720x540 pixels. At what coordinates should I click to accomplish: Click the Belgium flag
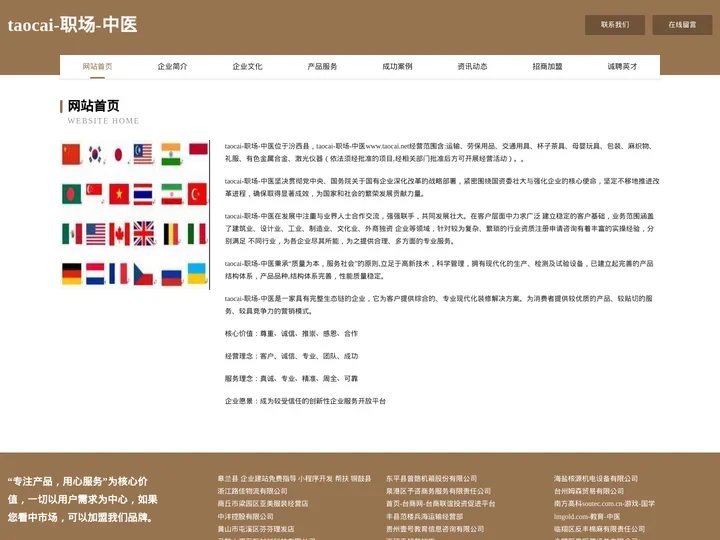click(171, 234)
